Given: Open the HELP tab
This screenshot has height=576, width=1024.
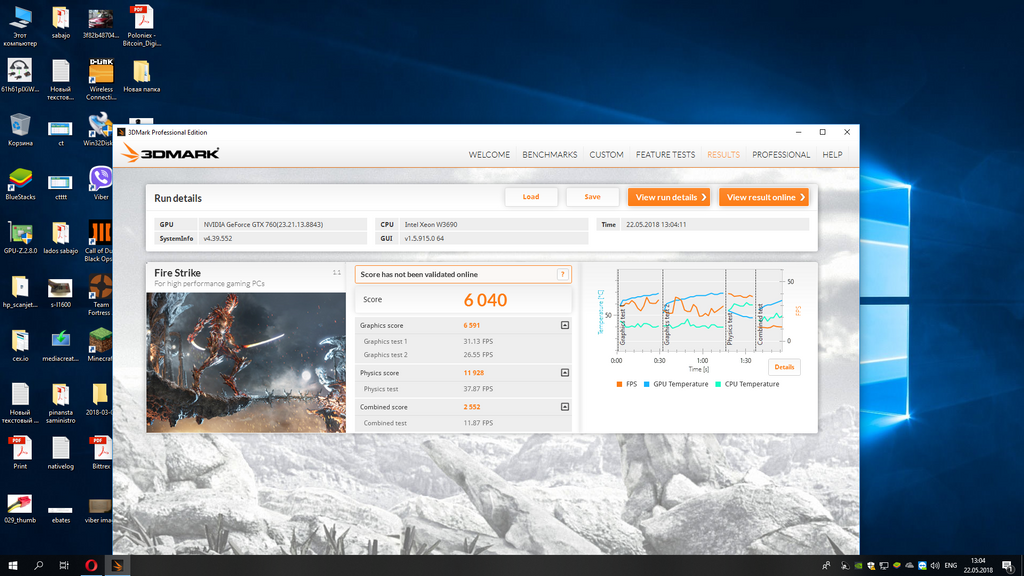Looking at the screenshot, I should point(832,155).
